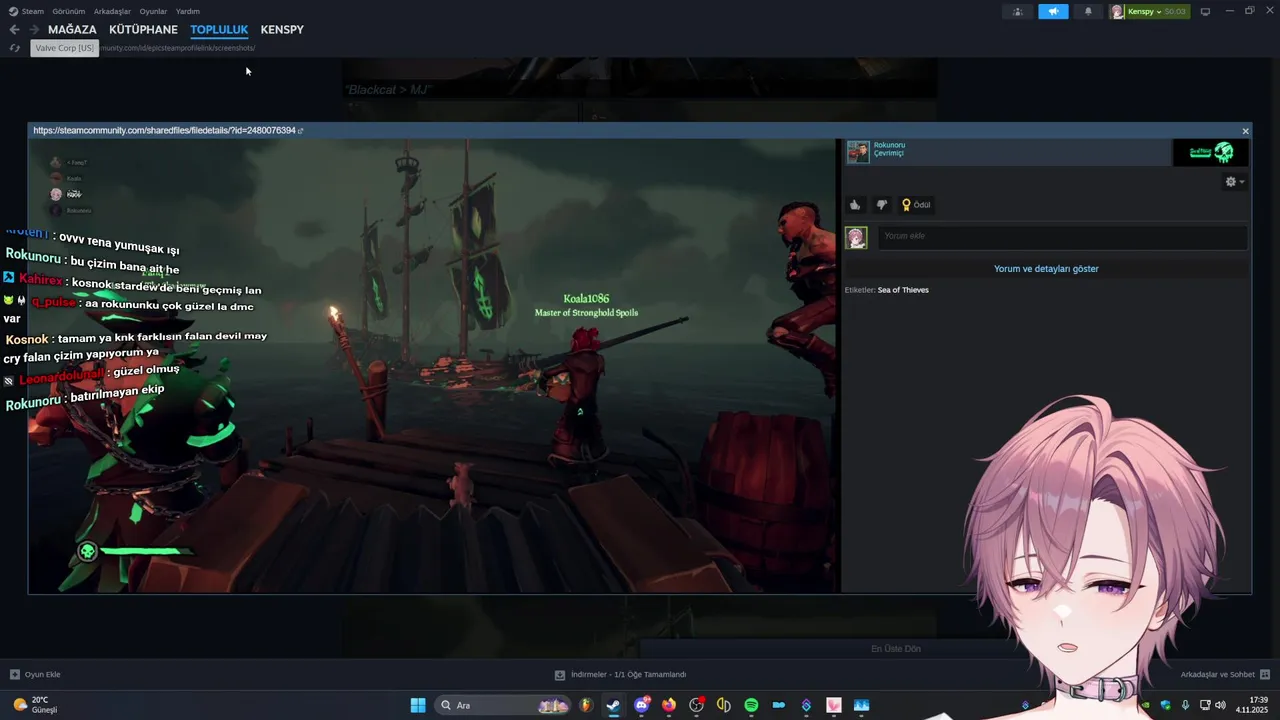Open Spotify from the taskbar
The width and height of the screenshot is (1280, 720).
tap(751, 705)
